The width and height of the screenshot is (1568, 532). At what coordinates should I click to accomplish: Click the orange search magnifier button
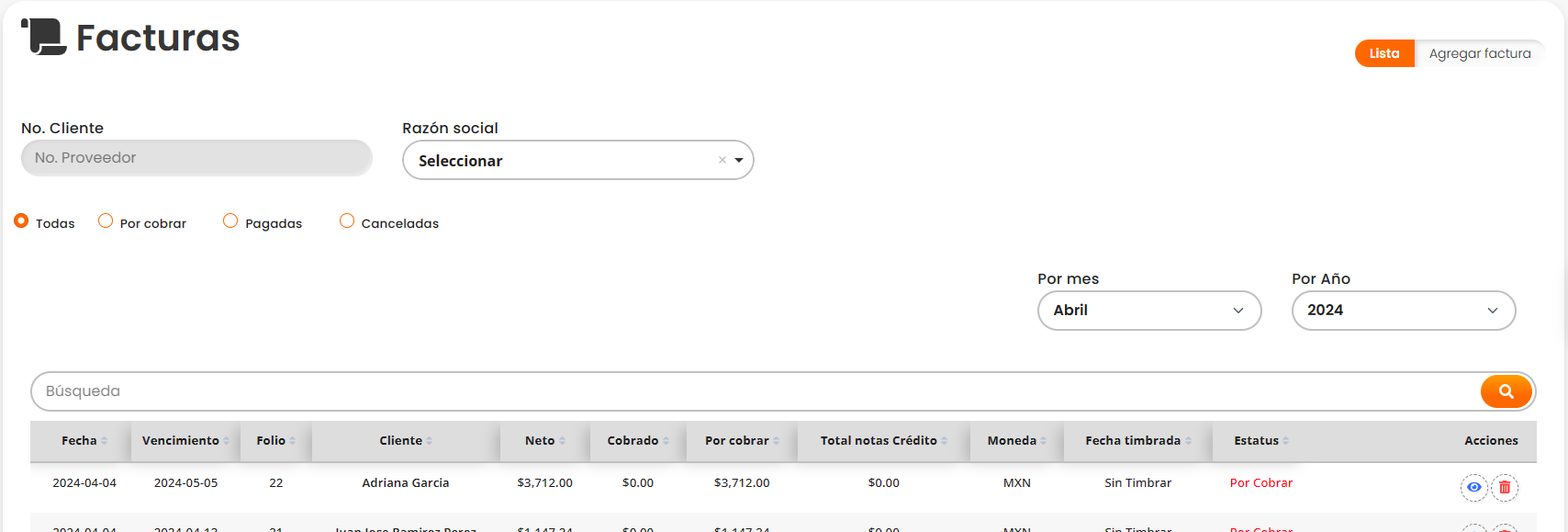click(1506, 391)
